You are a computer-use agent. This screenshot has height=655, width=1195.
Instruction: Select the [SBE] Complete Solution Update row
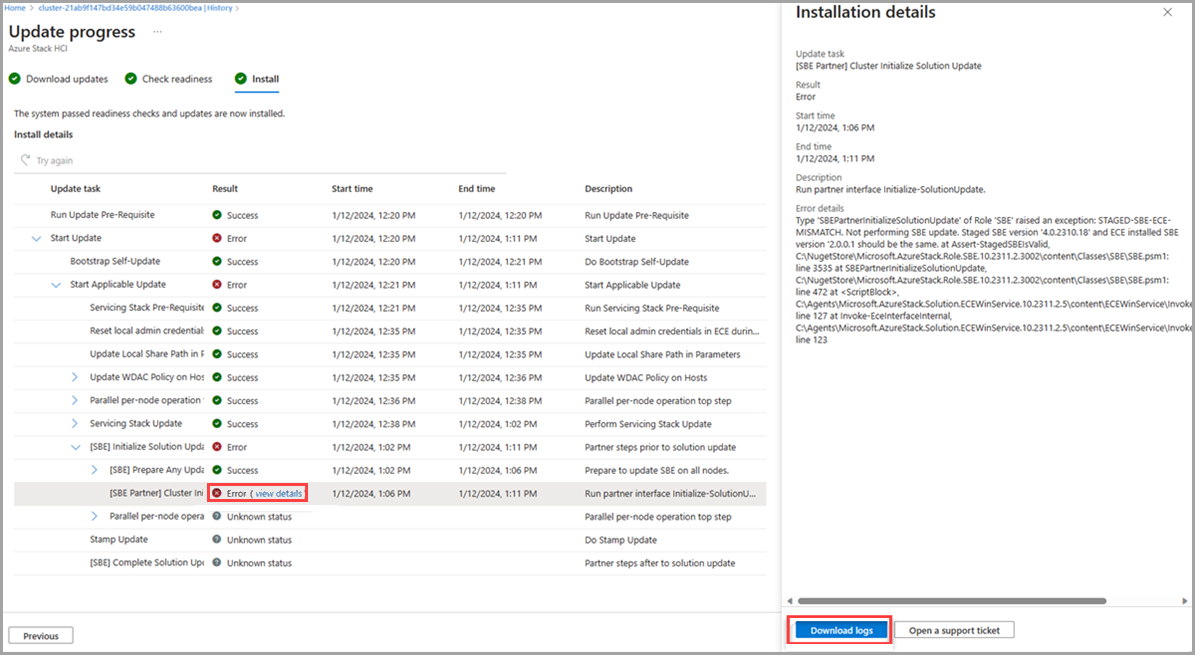pos(390,563)
